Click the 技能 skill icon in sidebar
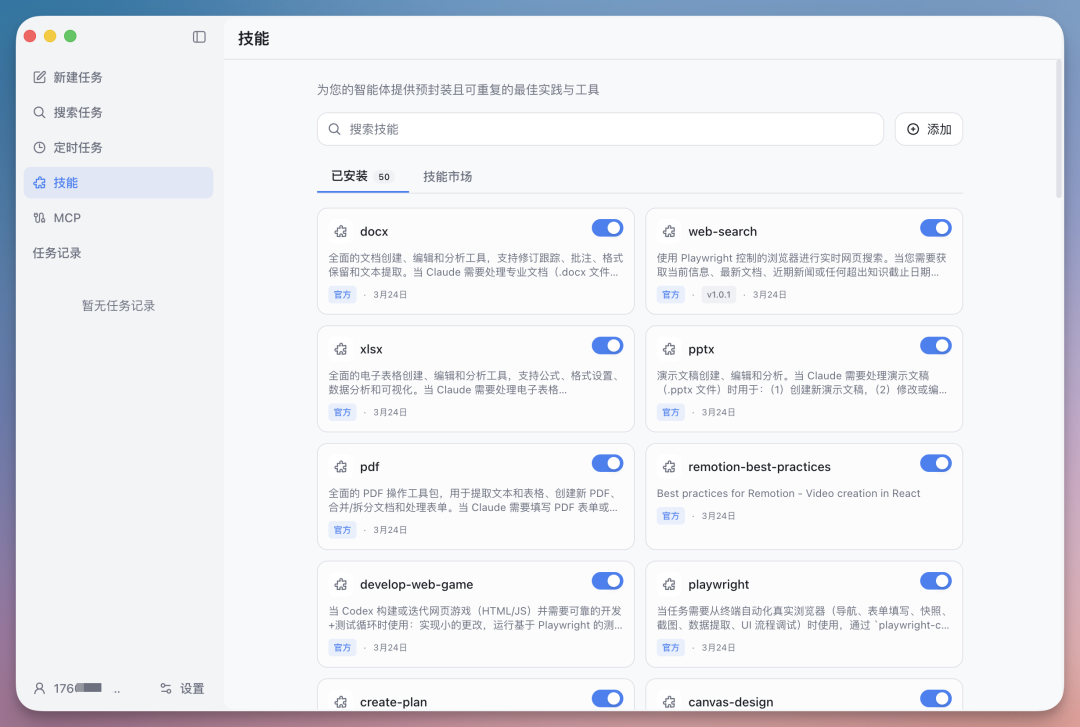This screenshot has width=1080, height=727. click(41, 182)
